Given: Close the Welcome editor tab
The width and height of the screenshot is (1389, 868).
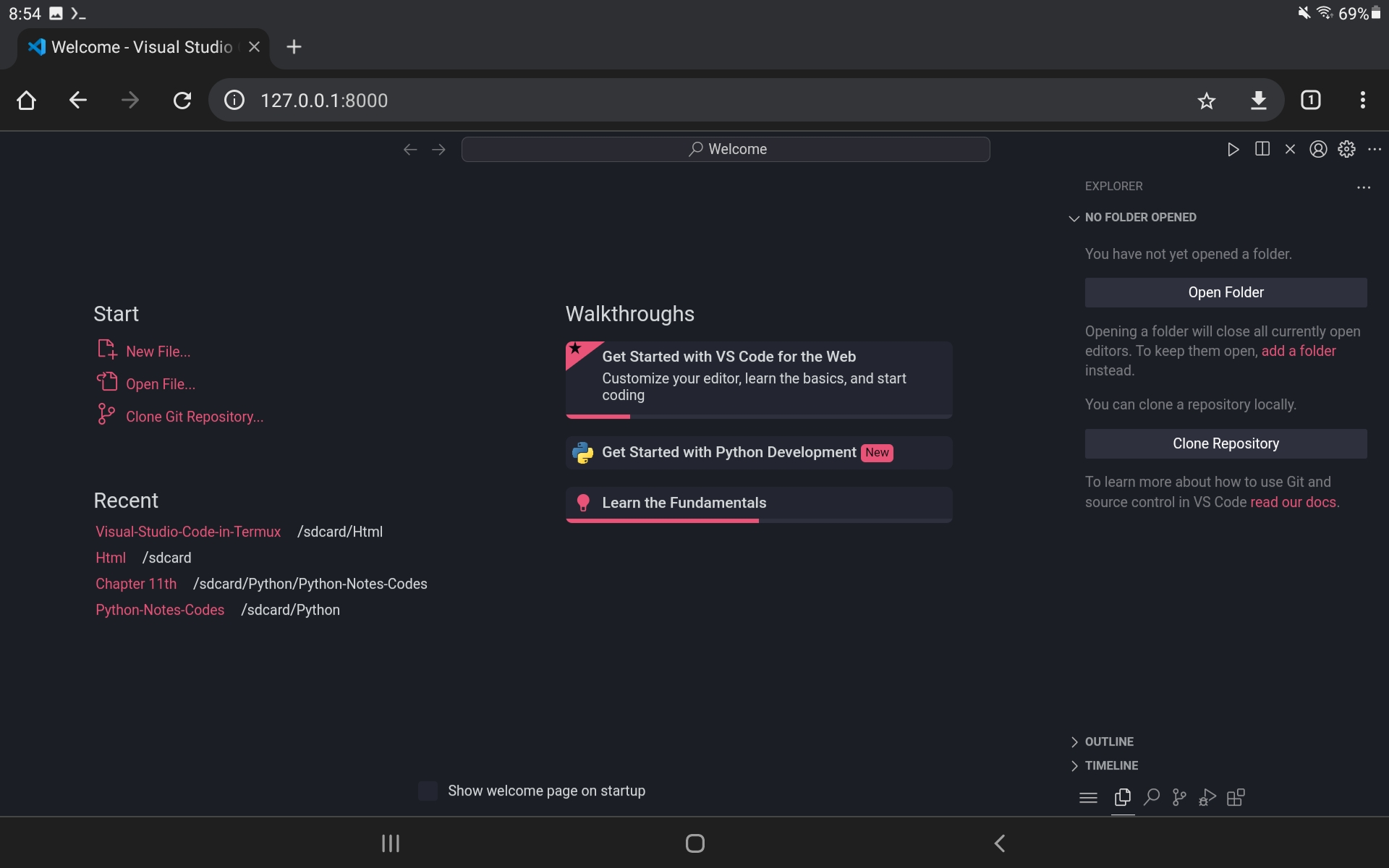Looking at the screenshot, I should pos(1291,149).
